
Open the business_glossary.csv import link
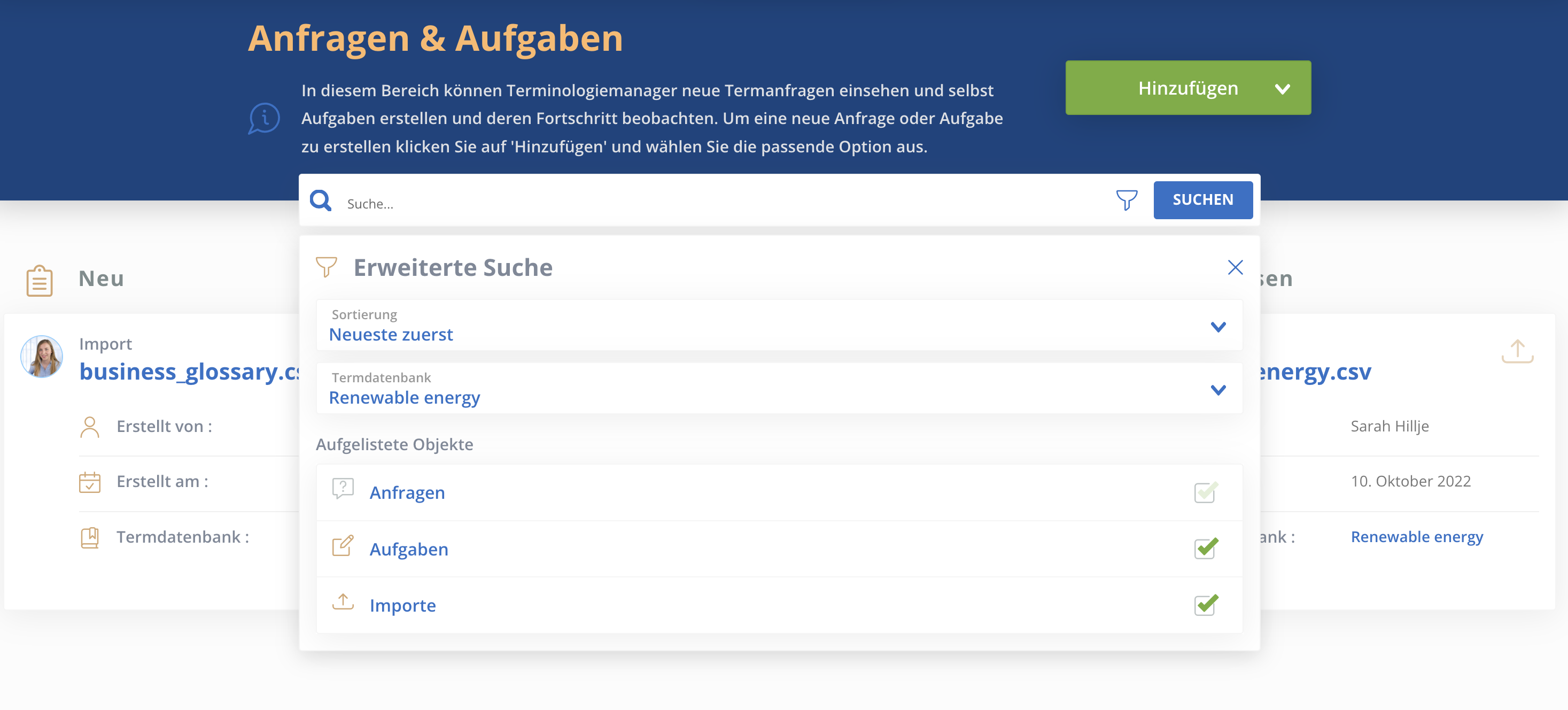point(189,371)
